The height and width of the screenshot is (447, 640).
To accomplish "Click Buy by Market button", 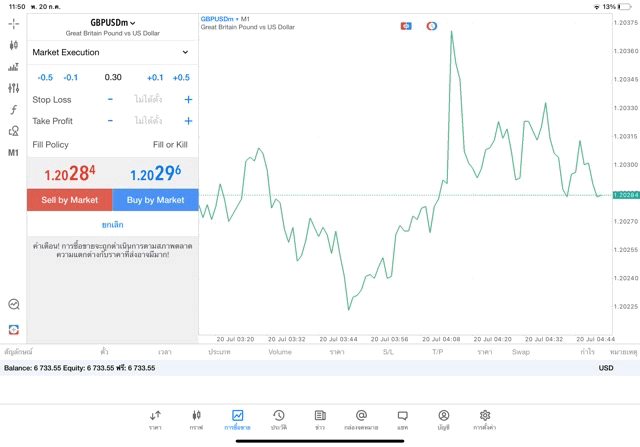I will [x=156, y=200].
